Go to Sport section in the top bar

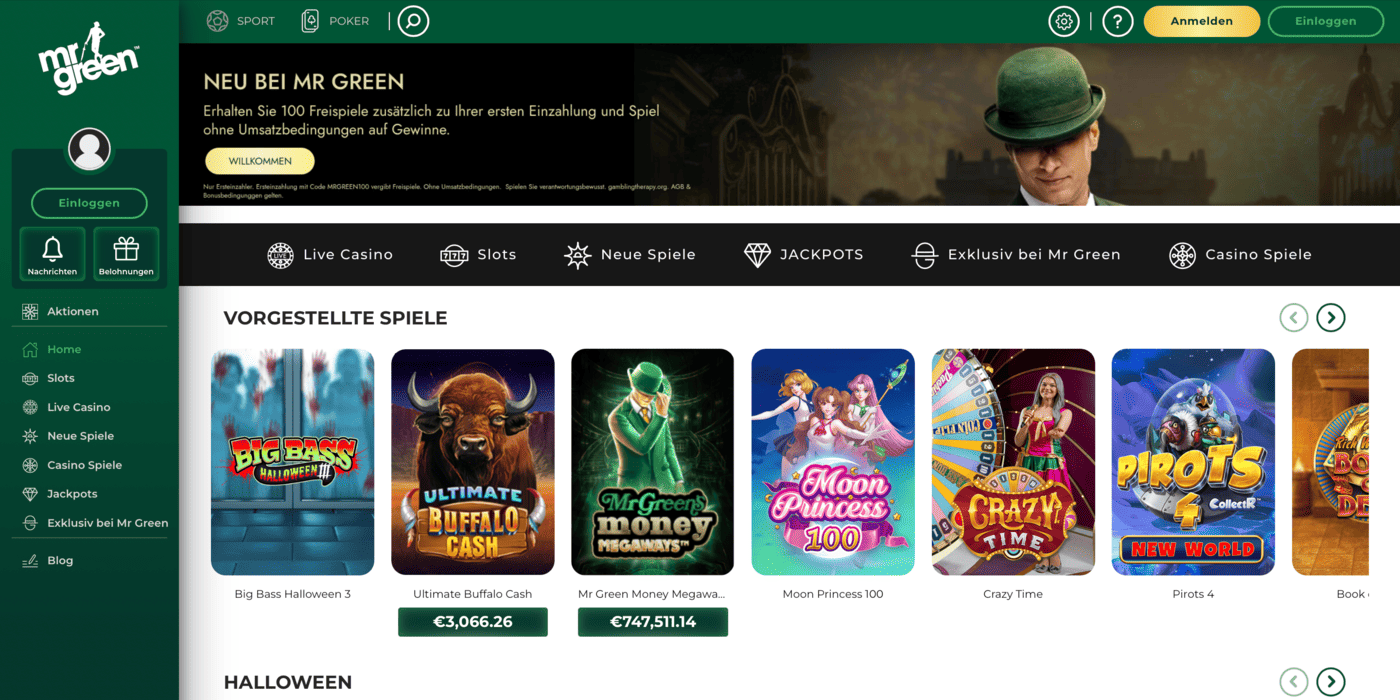pos(240,21)
